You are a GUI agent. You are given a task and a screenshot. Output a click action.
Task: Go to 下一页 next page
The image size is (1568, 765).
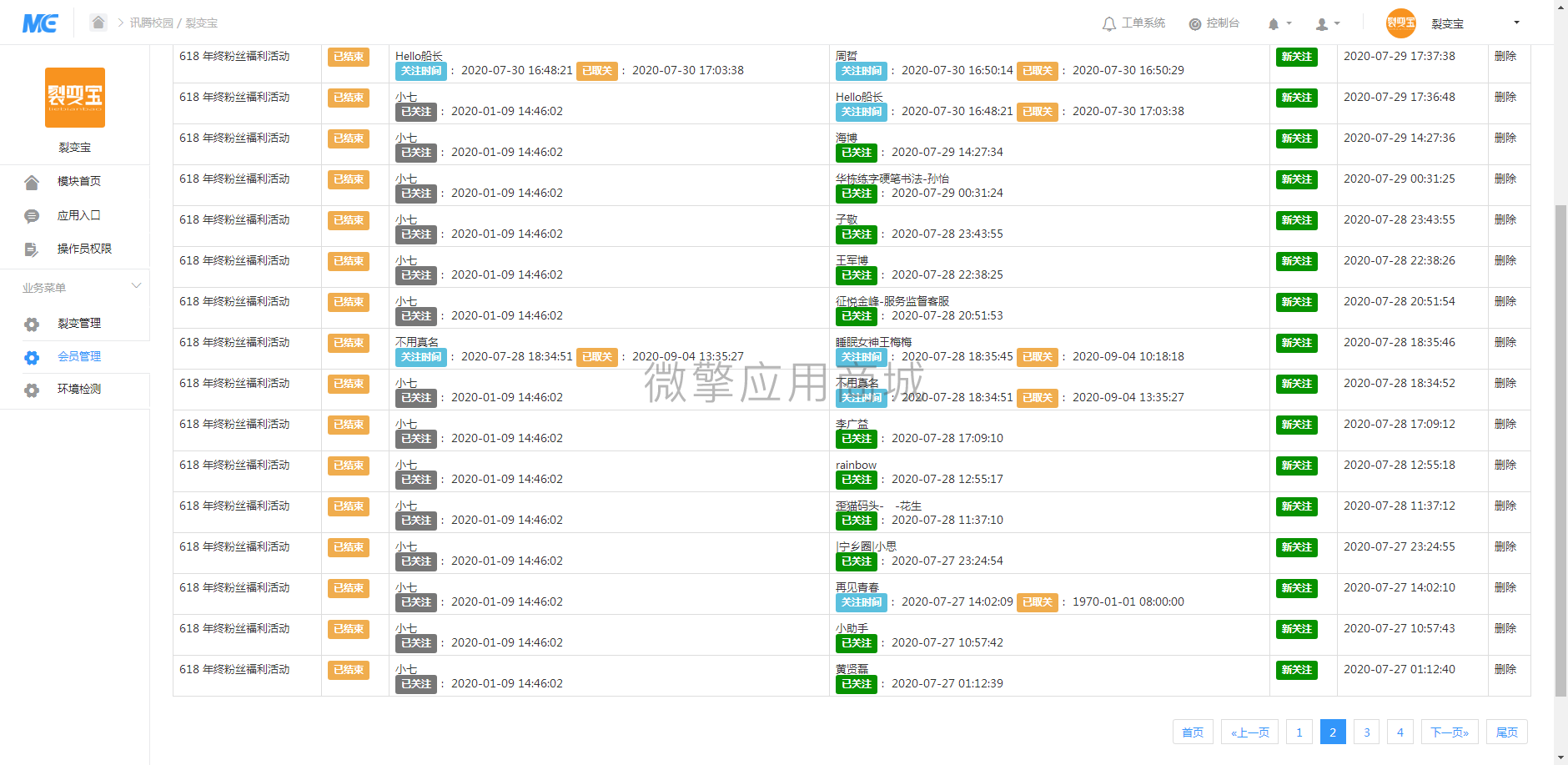click(1450, 732)
